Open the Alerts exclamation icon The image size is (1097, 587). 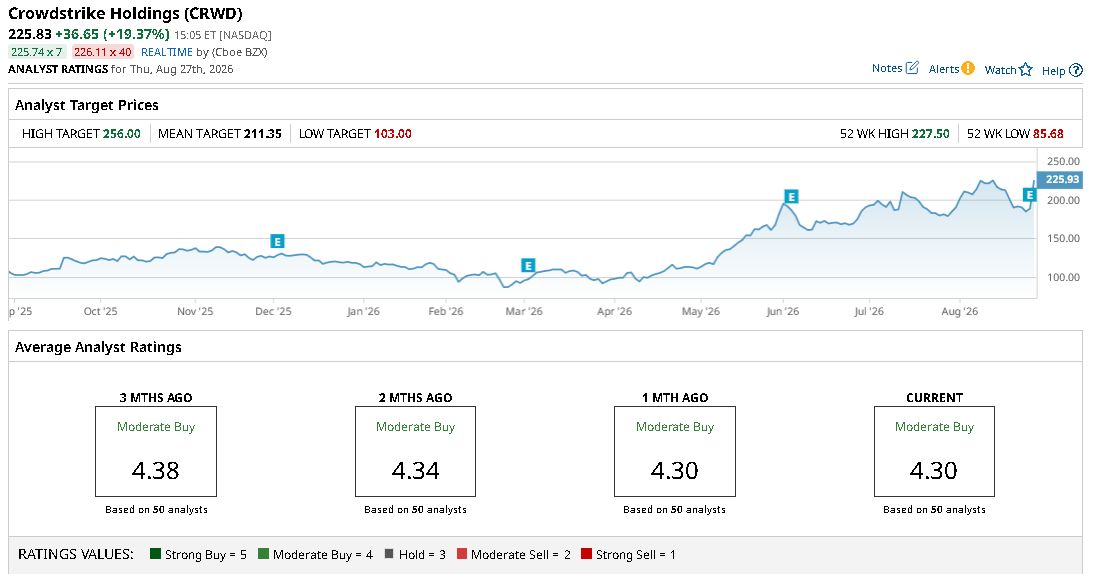pos(968,68)
